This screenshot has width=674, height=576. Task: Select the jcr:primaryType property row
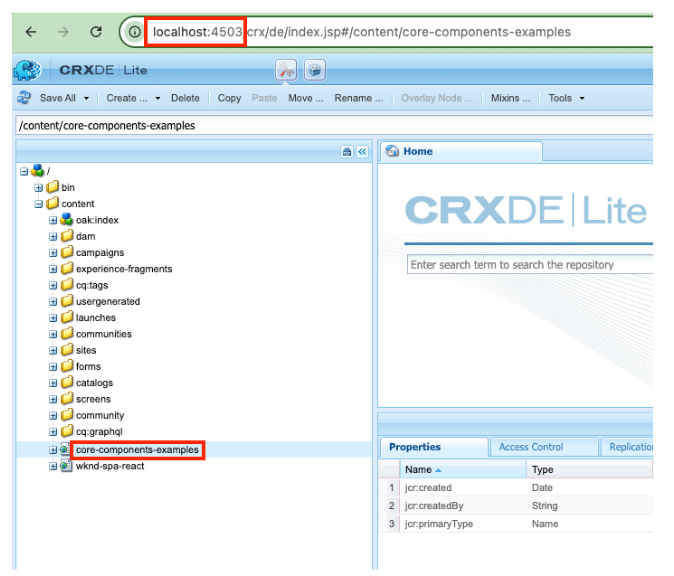coord(516,524)
